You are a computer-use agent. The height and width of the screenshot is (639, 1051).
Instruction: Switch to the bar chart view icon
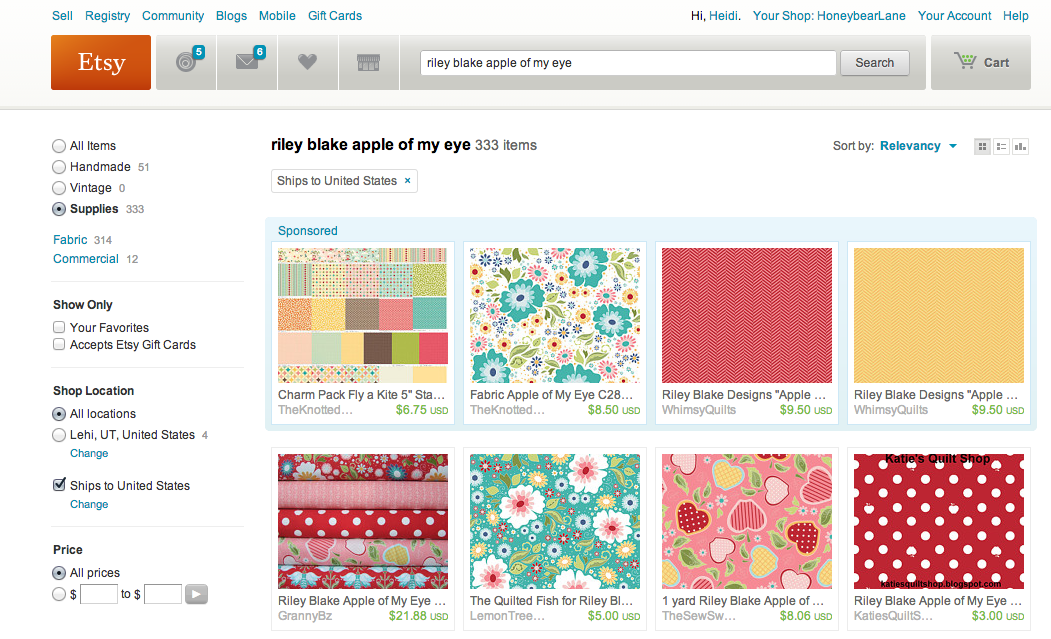click(x=1020, y=146)
